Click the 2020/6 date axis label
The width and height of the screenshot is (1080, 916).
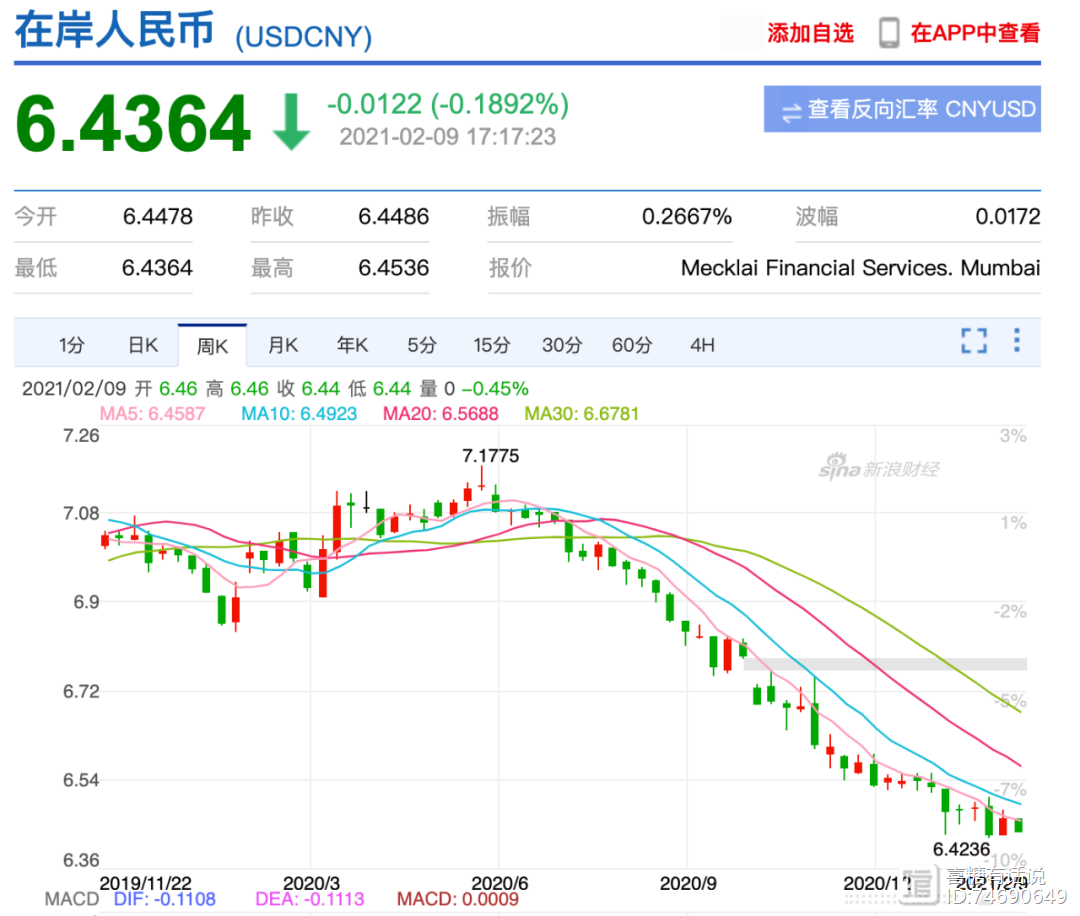[x=499, y=883]
